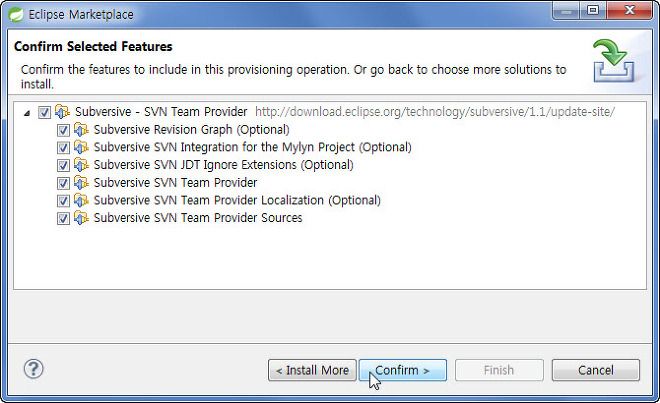Click the Eclipse Marketplace title bar icon
This screenshot has height=403, width=660.
tap(16, 15)
